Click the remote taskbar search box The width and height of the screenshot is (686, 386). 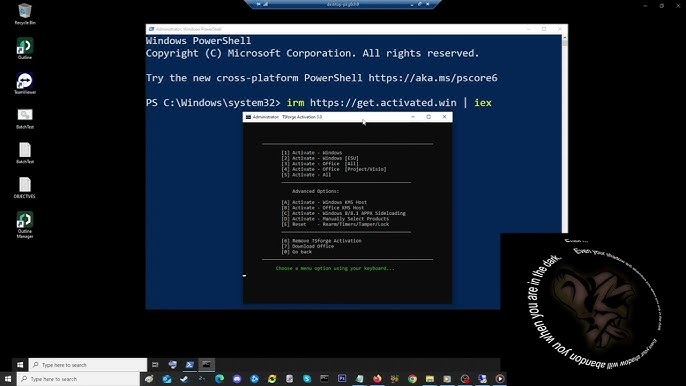(88, 365)
